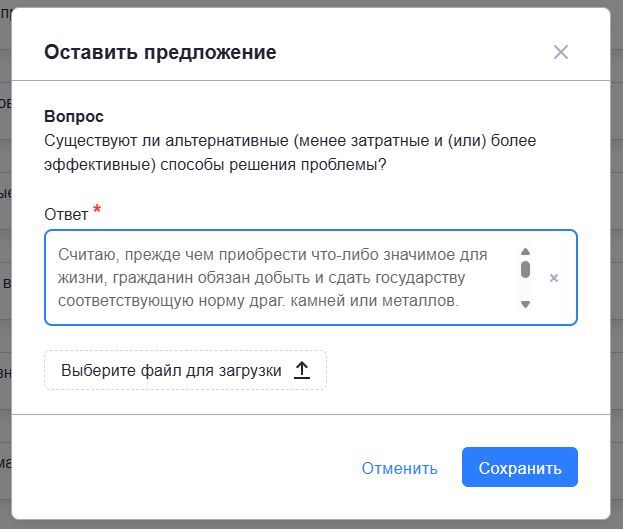Click the 'Отменить' link

click(x=399, y=468)
